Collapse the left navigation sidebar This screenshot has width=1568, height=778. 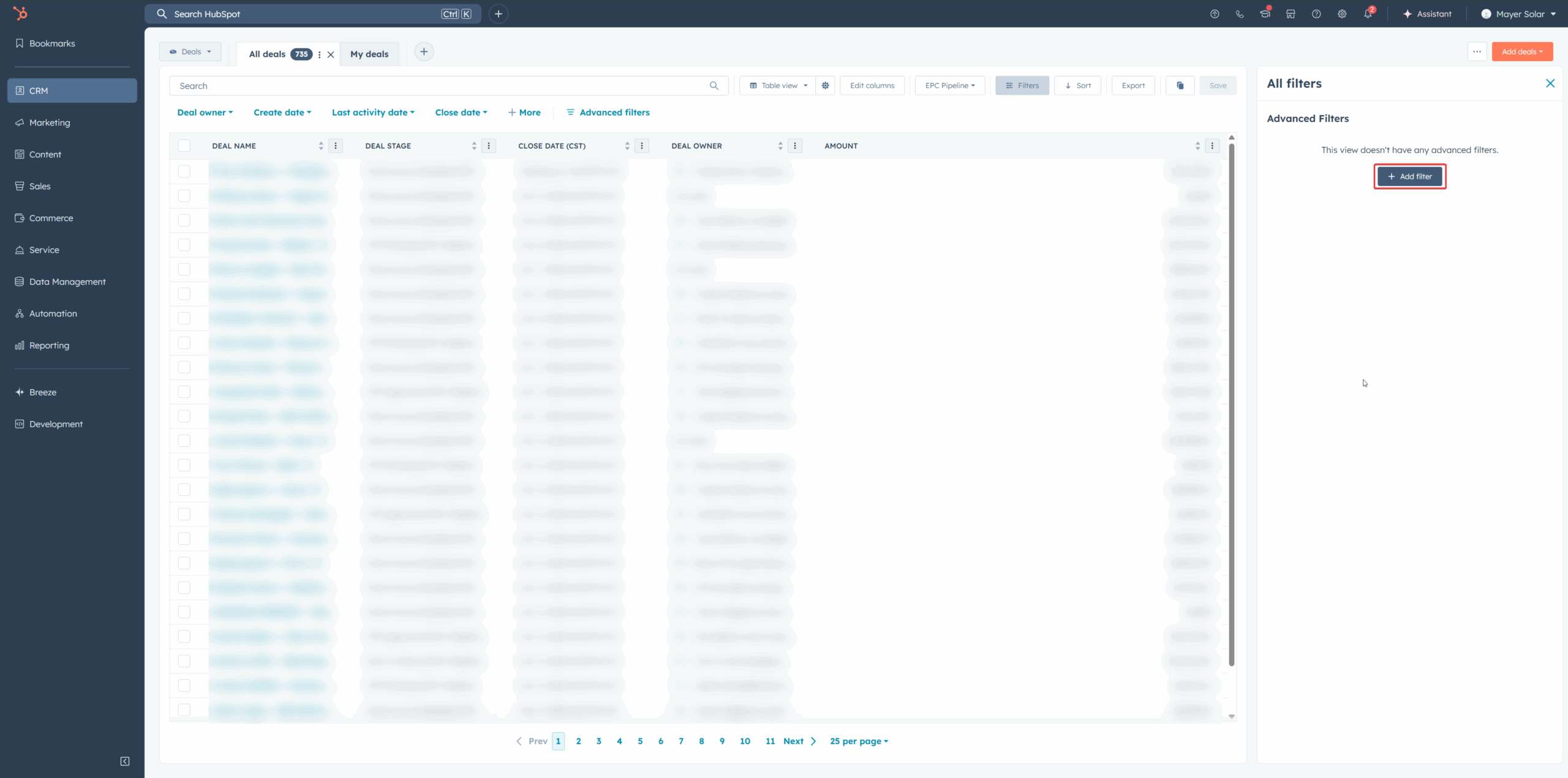coord(125,761)
